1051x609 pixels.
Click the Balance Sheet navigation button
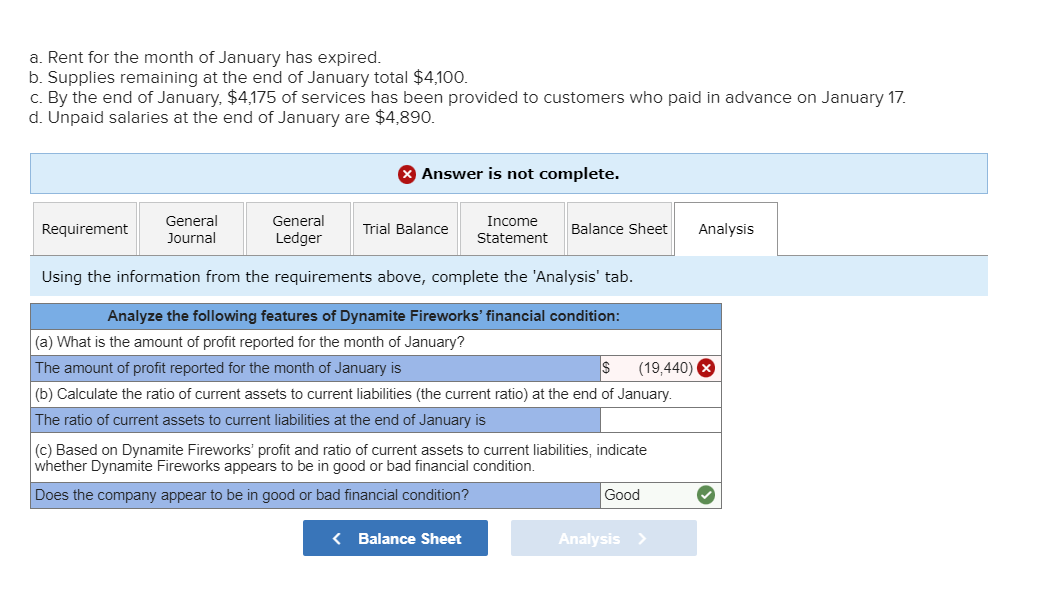click(x=395, y=538)
